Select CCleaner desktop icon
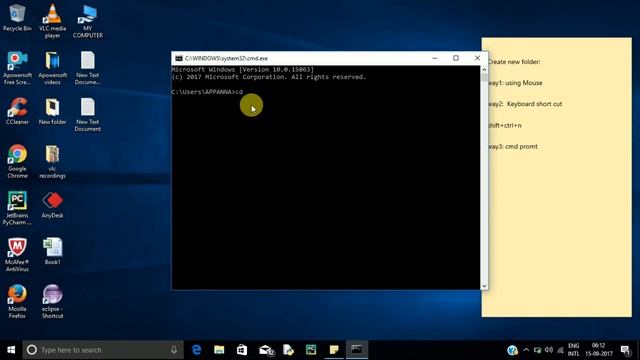 point(17,111)
